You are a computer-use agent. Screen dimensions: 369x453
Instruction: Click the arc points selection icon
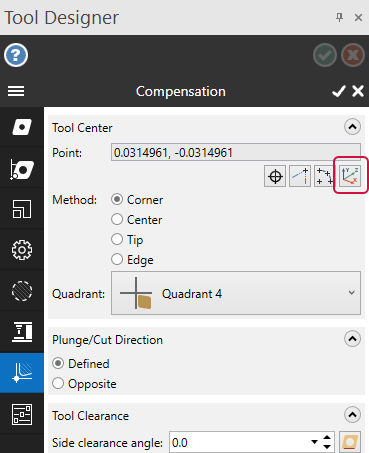pyautogui.click(x=324, y=176)
